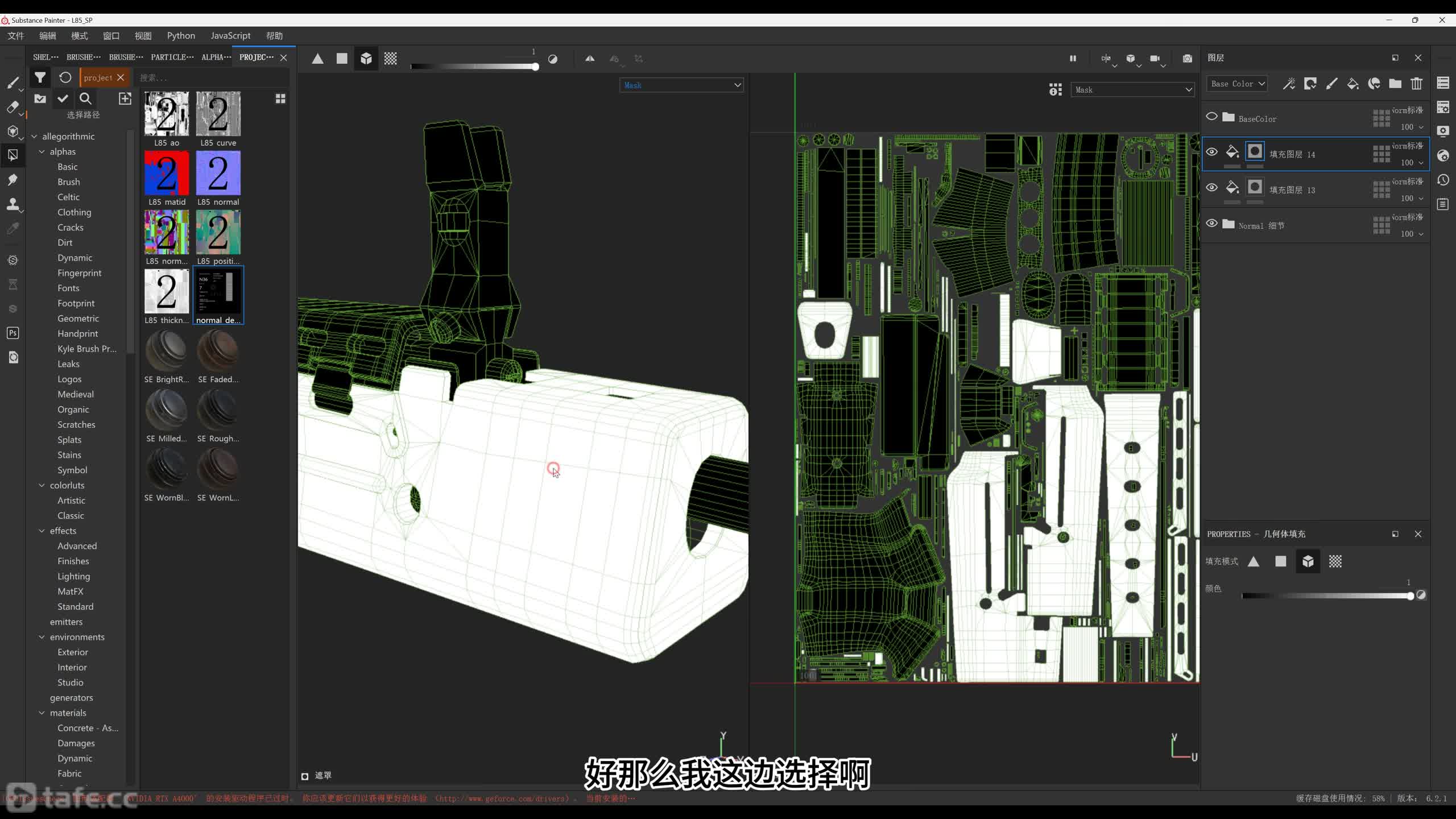Collapse the materials tree node
Image resolution: width=1456 pixels, height=819 pixels.
click(x=42, y=713)
